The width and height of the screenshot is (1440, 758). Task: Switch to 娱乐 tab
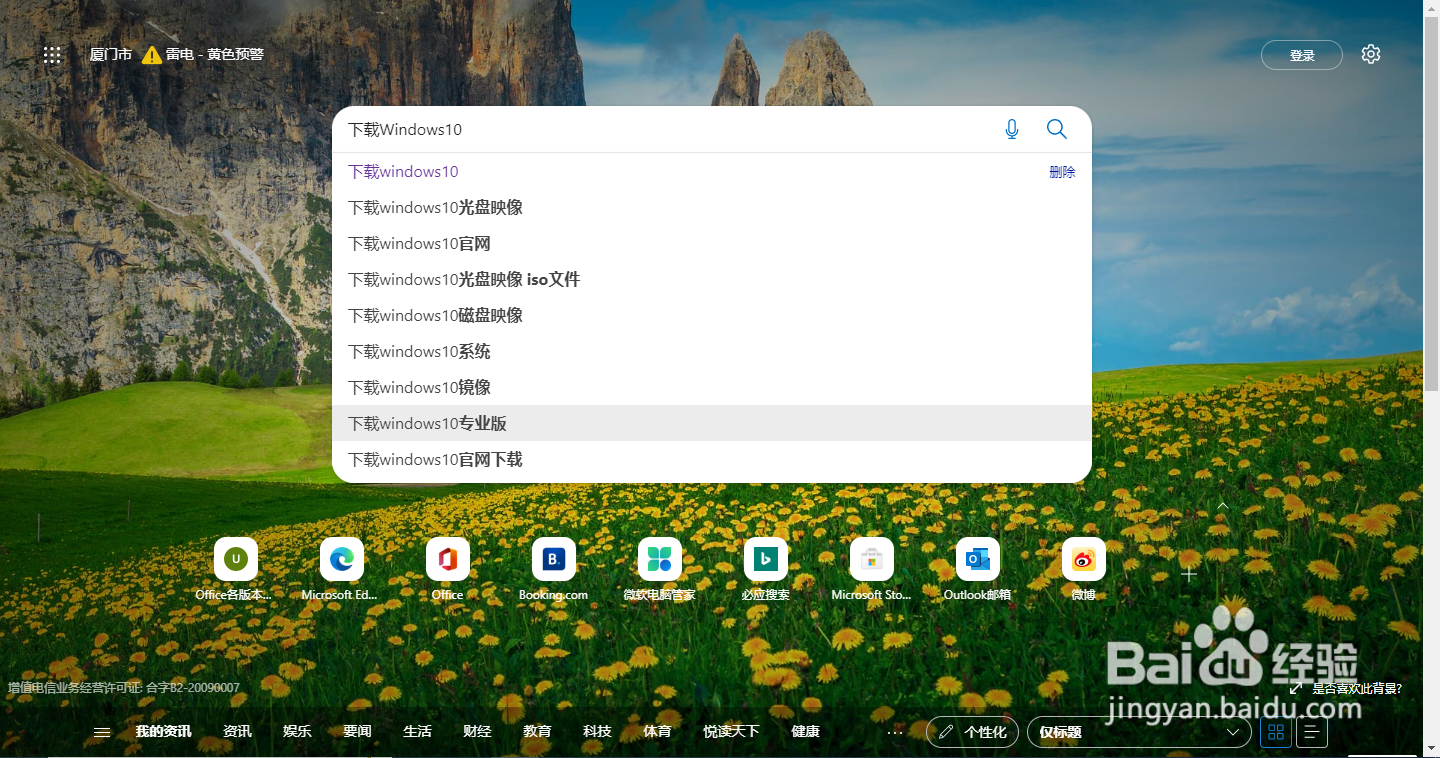(297, 732)
